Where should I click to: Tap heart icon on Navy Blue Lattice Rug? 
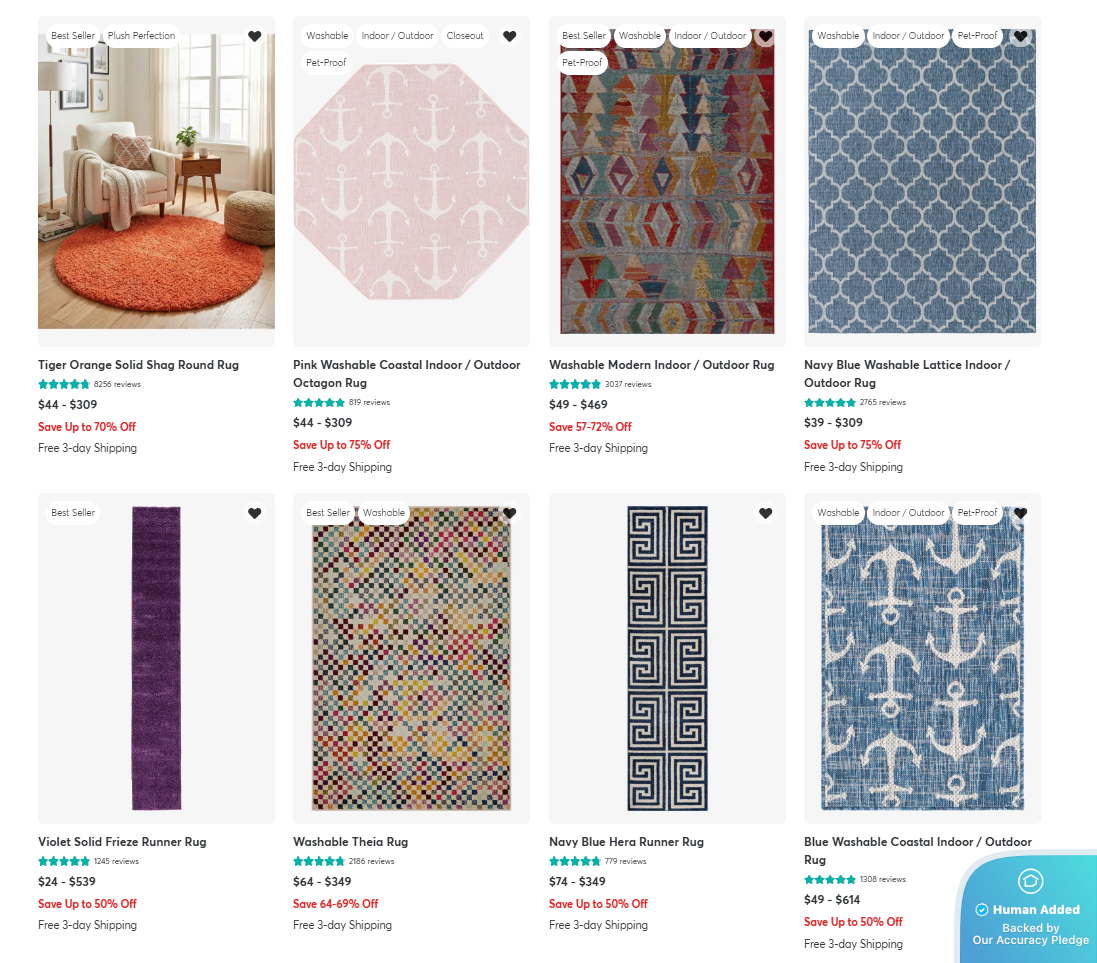coord(1020,36)
